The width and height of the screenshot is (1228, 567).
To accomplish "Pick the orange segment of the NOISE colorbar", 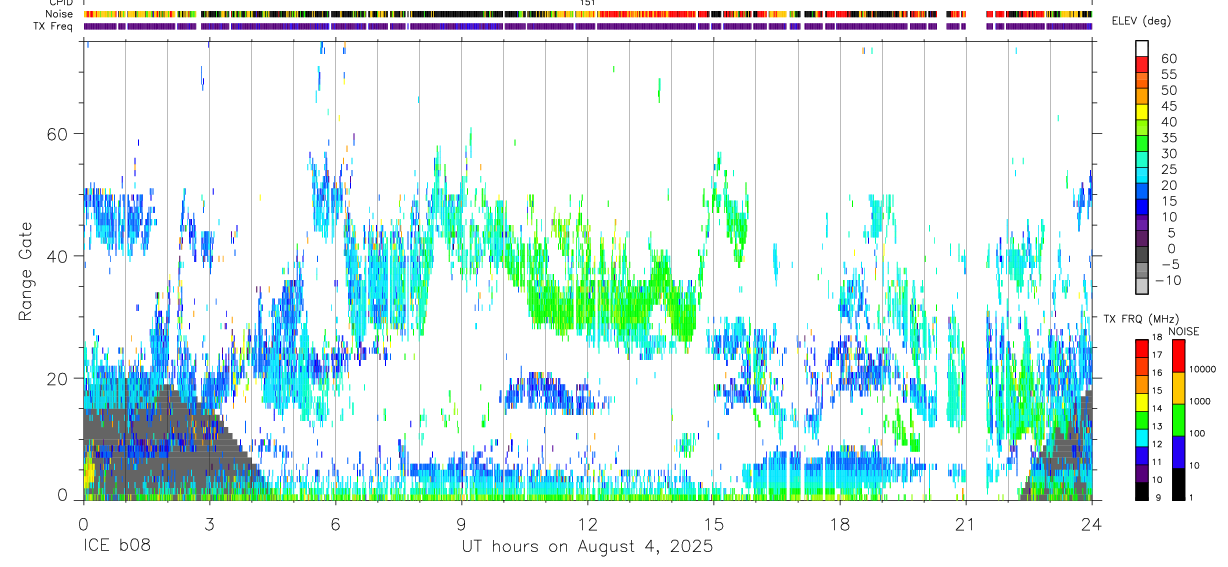I will coord(1178,387).
